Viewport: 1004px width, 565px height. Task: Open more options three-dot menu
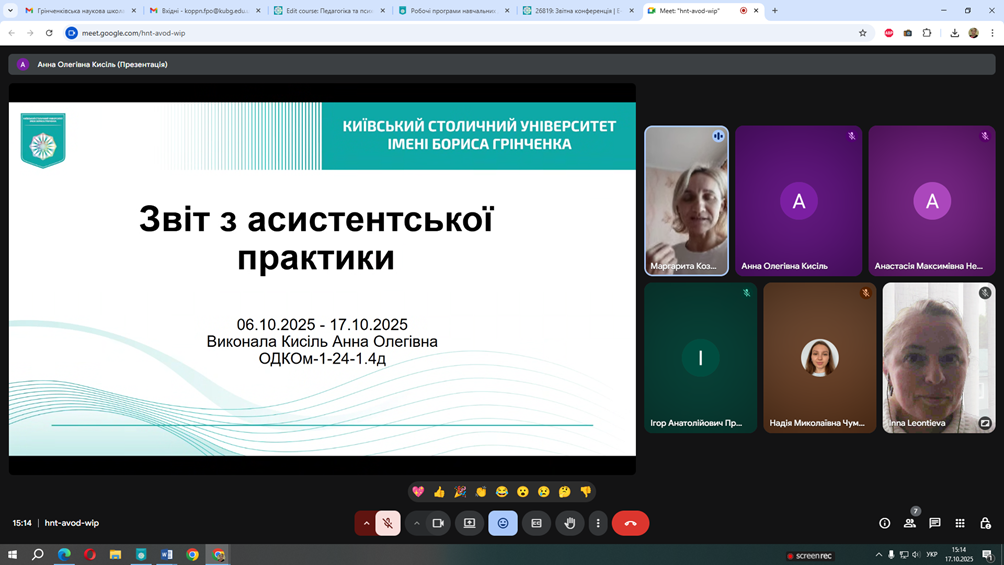(x=598, y=523)
